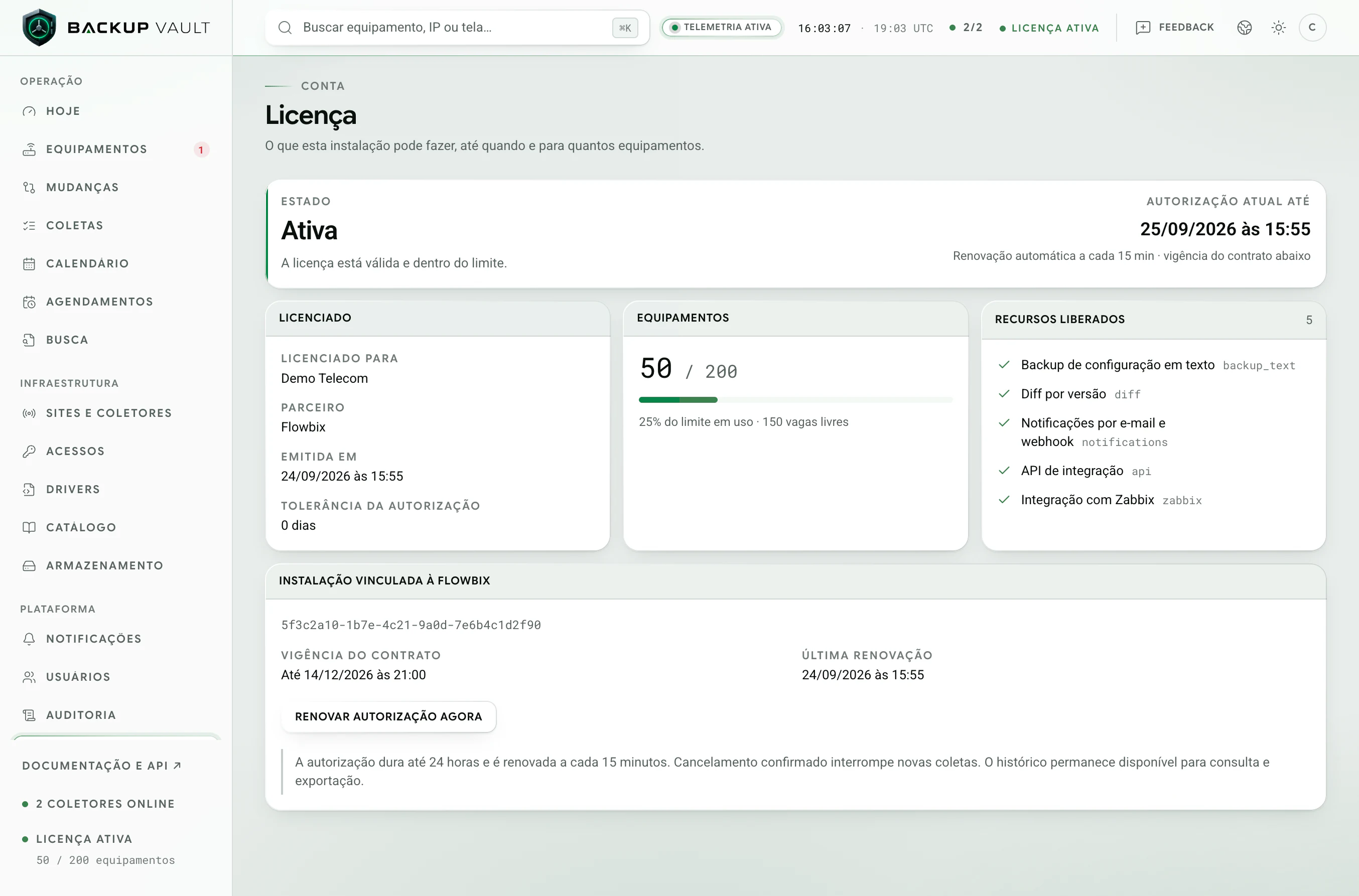Viewport: 1359px width, 896px height.
Task: Click the Demo Telecom licensee value
Action: click(324, 378)
